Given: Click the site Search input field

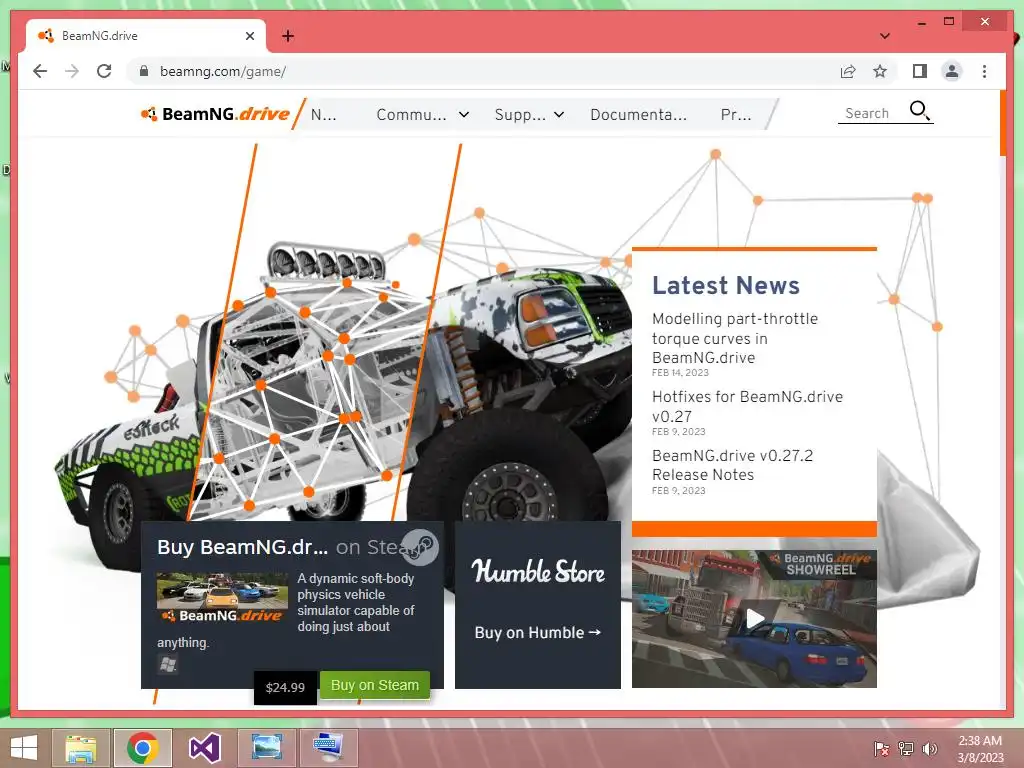Looking at the screenshot, I should pyautogui.click(x=872, y=113).
